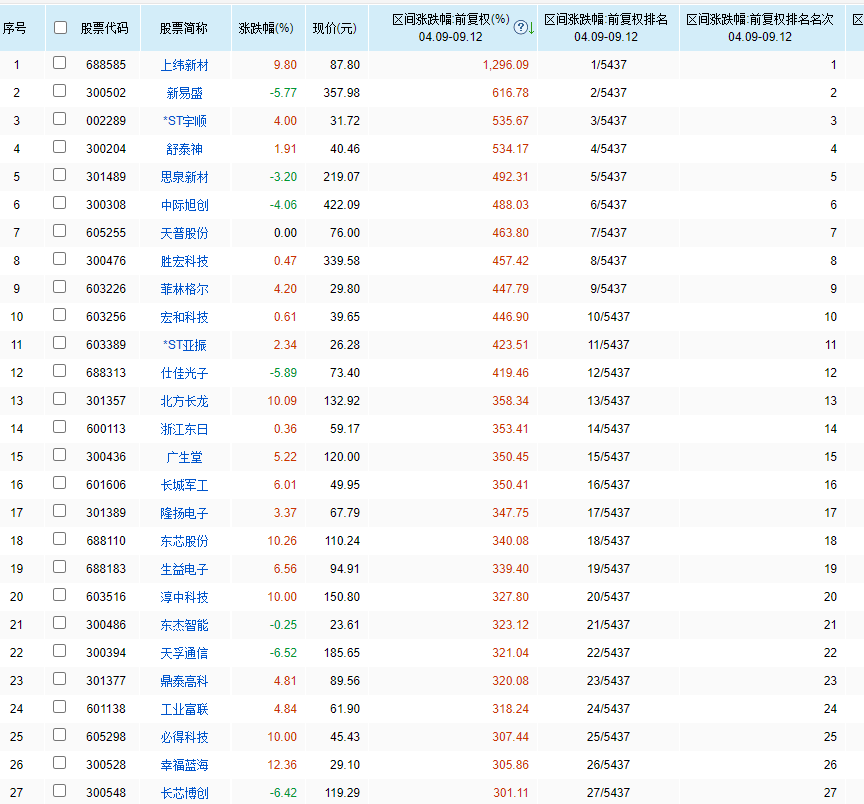Check the box for 601138 工业富联
This screenshot has width=864, height=804.
[x=60, y=707]
